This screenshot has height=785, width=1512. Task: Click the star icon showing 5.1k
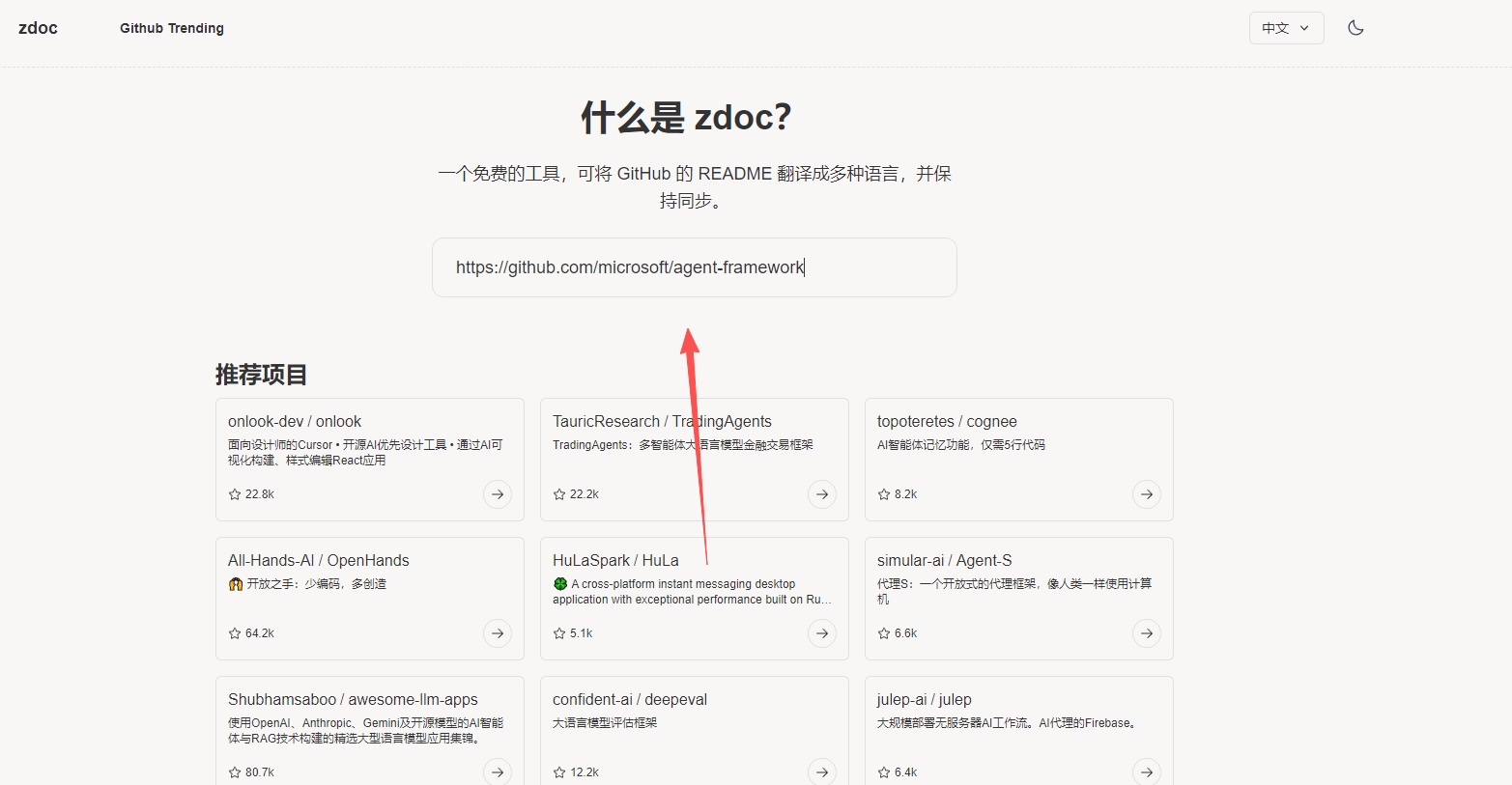pyautogui.click(x=559, y=633)
